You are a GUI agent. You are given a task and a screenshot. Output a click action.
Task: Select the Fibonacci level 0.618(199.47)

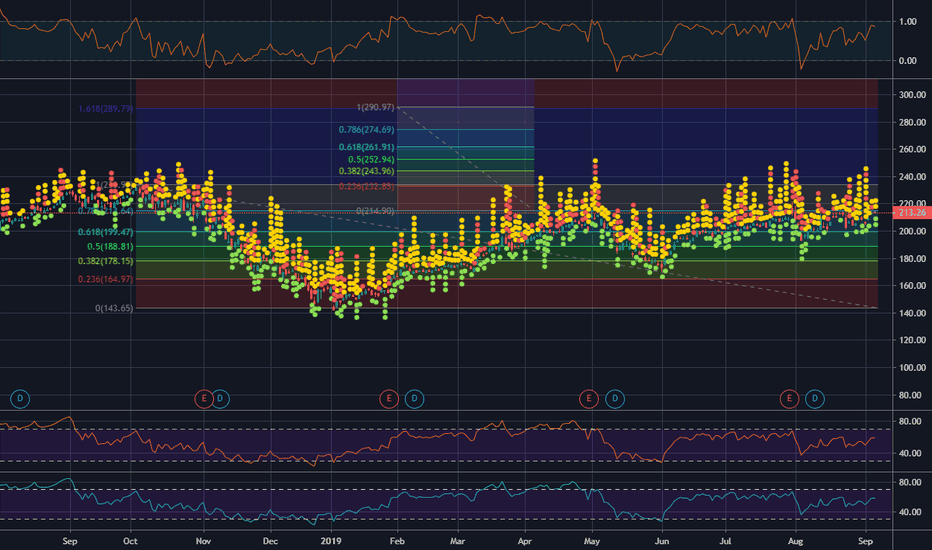click(x=105, y=232)
